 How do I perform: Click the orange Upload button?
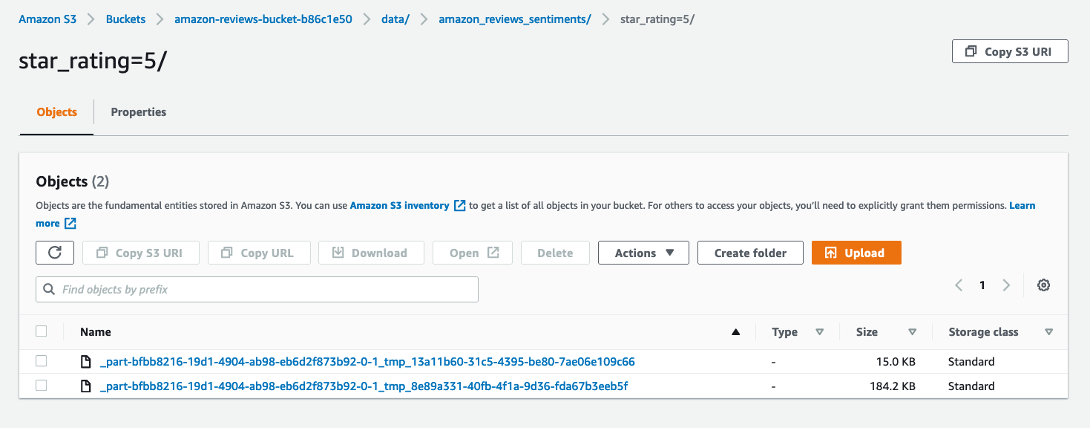tap(856, 253)
